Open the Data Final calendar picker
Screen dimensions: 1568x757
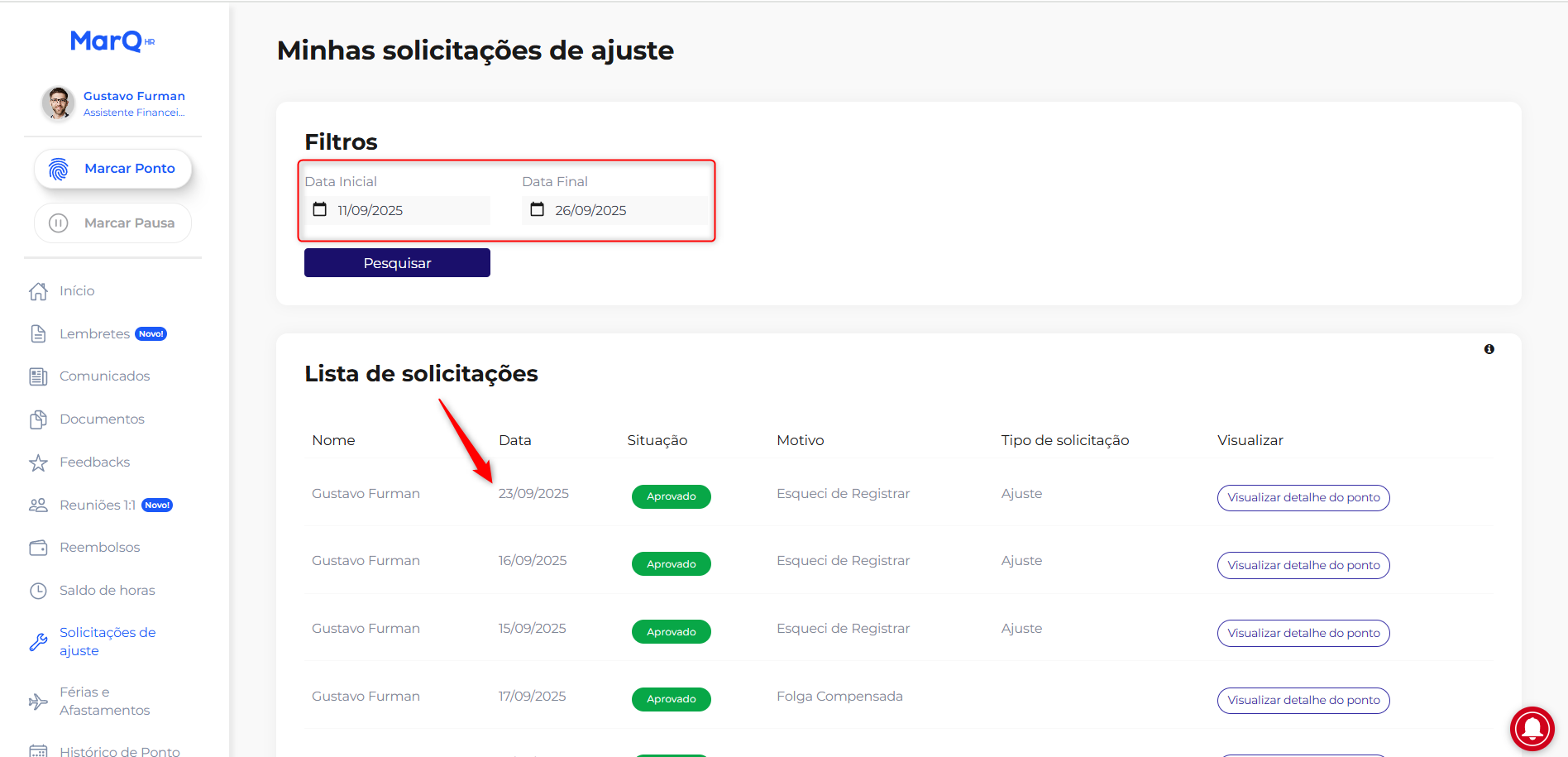(x=538, y=210)
